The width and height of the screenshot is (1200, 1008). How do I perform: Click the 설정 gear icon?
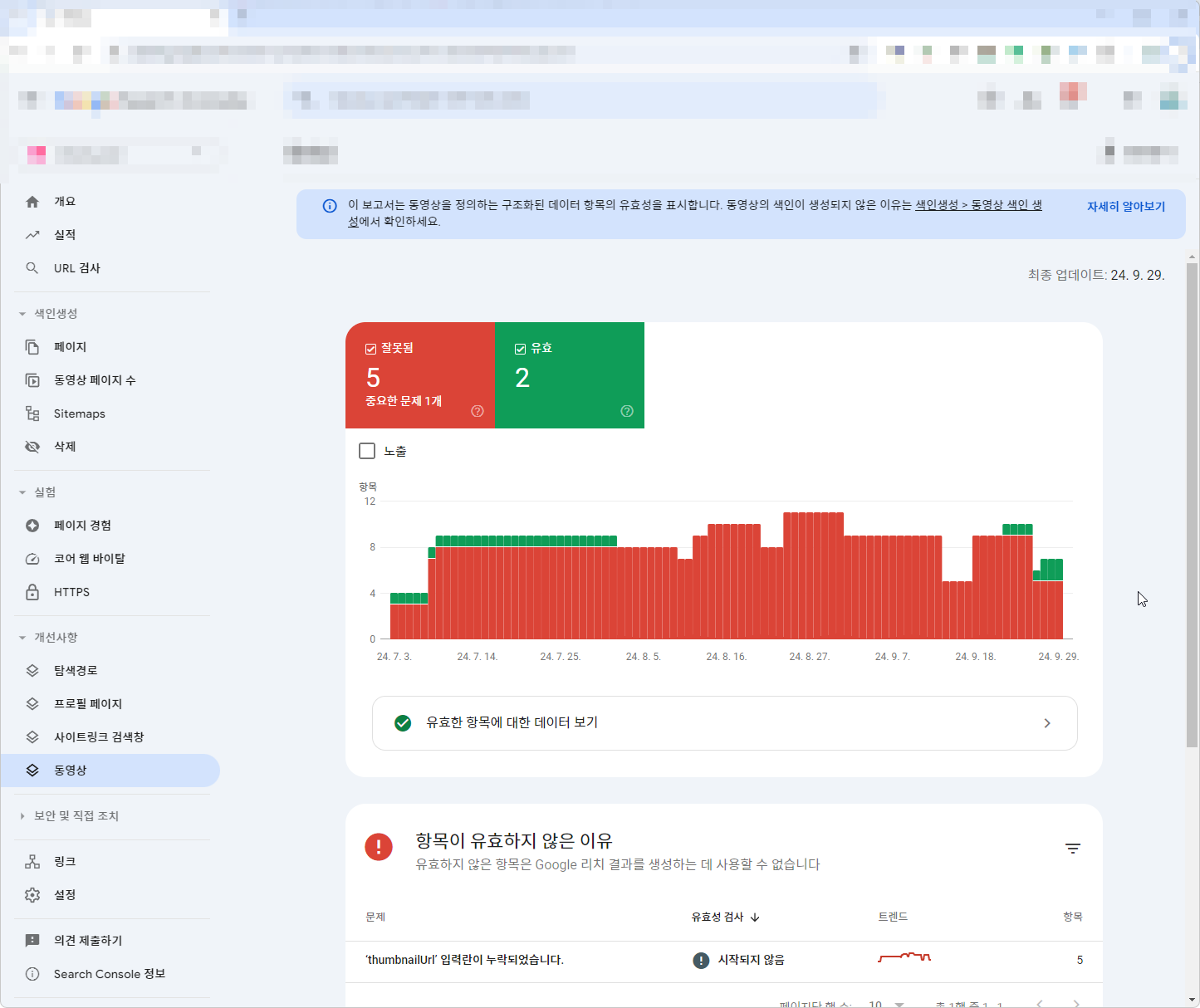32,895
